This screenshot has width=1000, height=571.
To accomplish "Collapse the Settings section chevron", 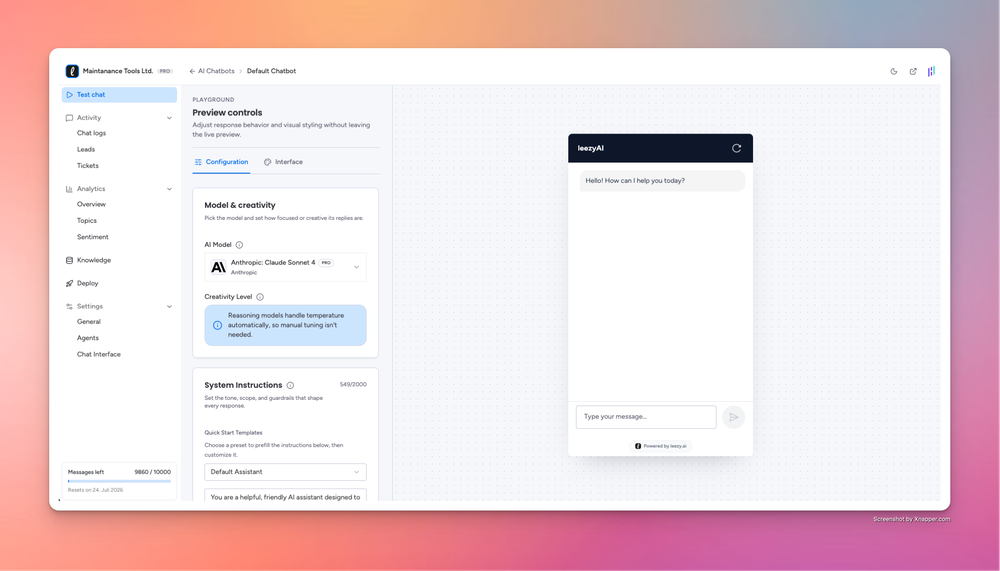I will pyautogui.click(x=170, y=306).
